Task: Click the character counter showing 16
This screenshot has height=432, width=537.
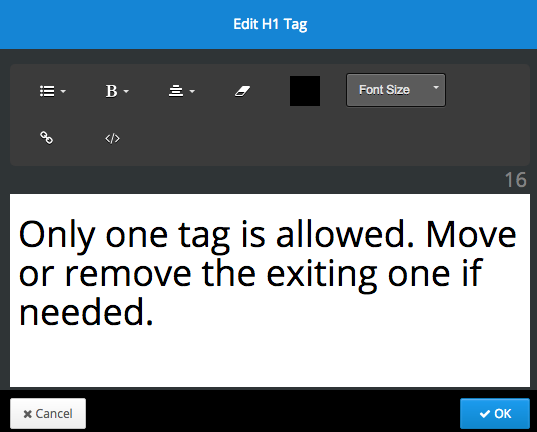Action: pyautogui.click(x=515, y=180)
